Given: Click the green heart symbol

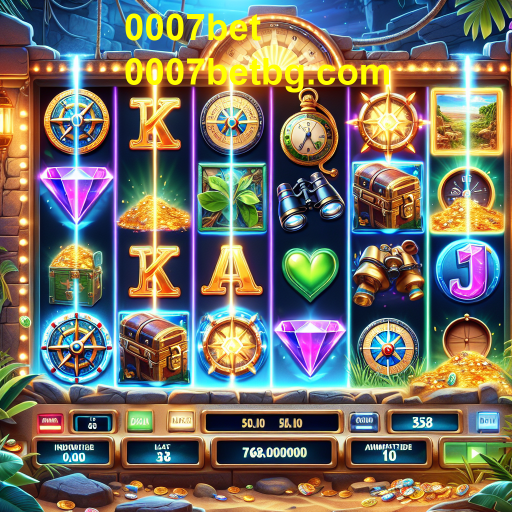Looking at the screenshot, I should coord(310,275).
